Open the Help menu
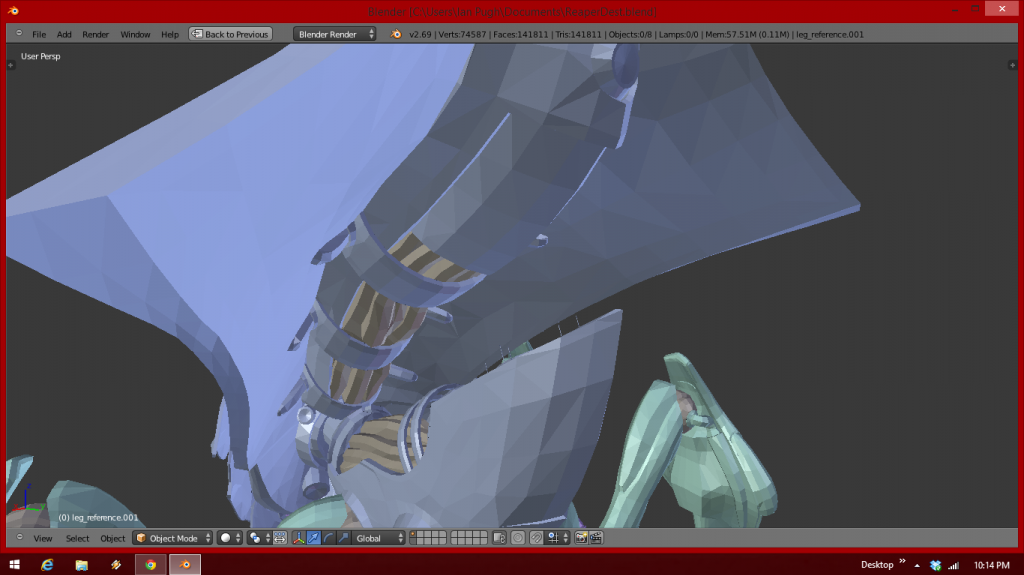This screenshot has height=575, width=1024. (x=170, y=34)
